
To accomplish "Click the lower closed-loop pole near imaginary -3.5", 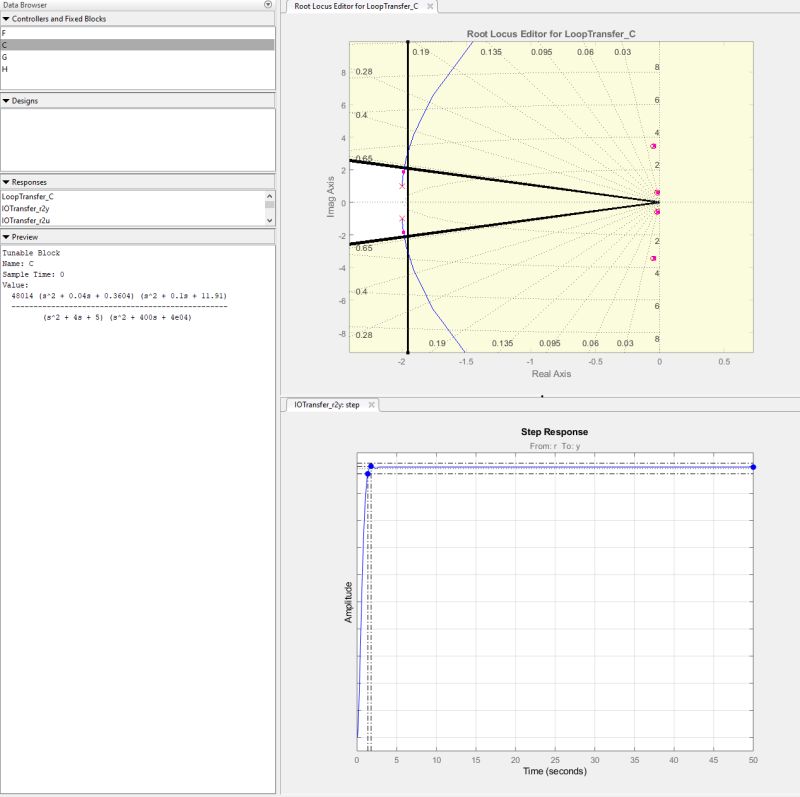I will click(x=653, y=258).
